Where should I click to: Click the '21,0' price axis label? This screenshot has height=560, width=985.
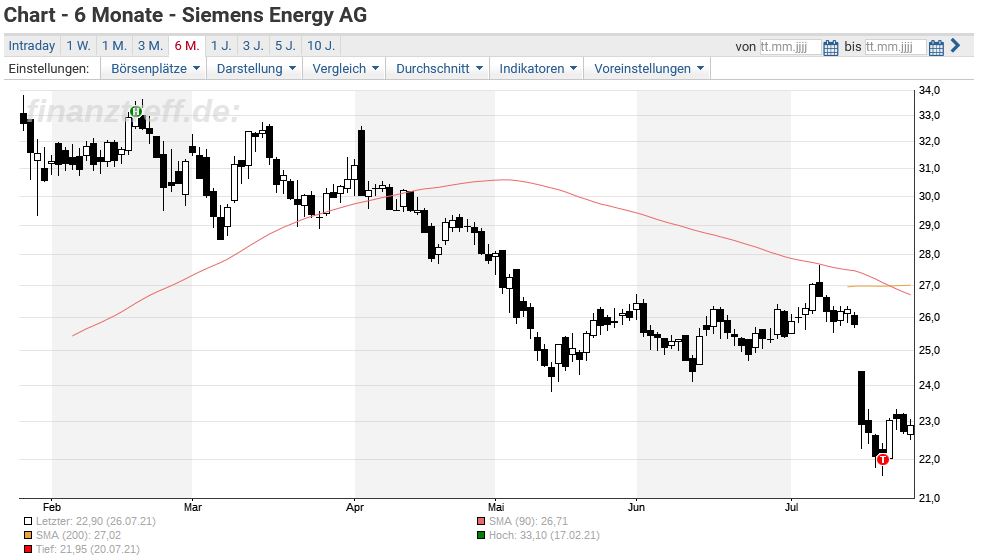click(x=930, y=498)
